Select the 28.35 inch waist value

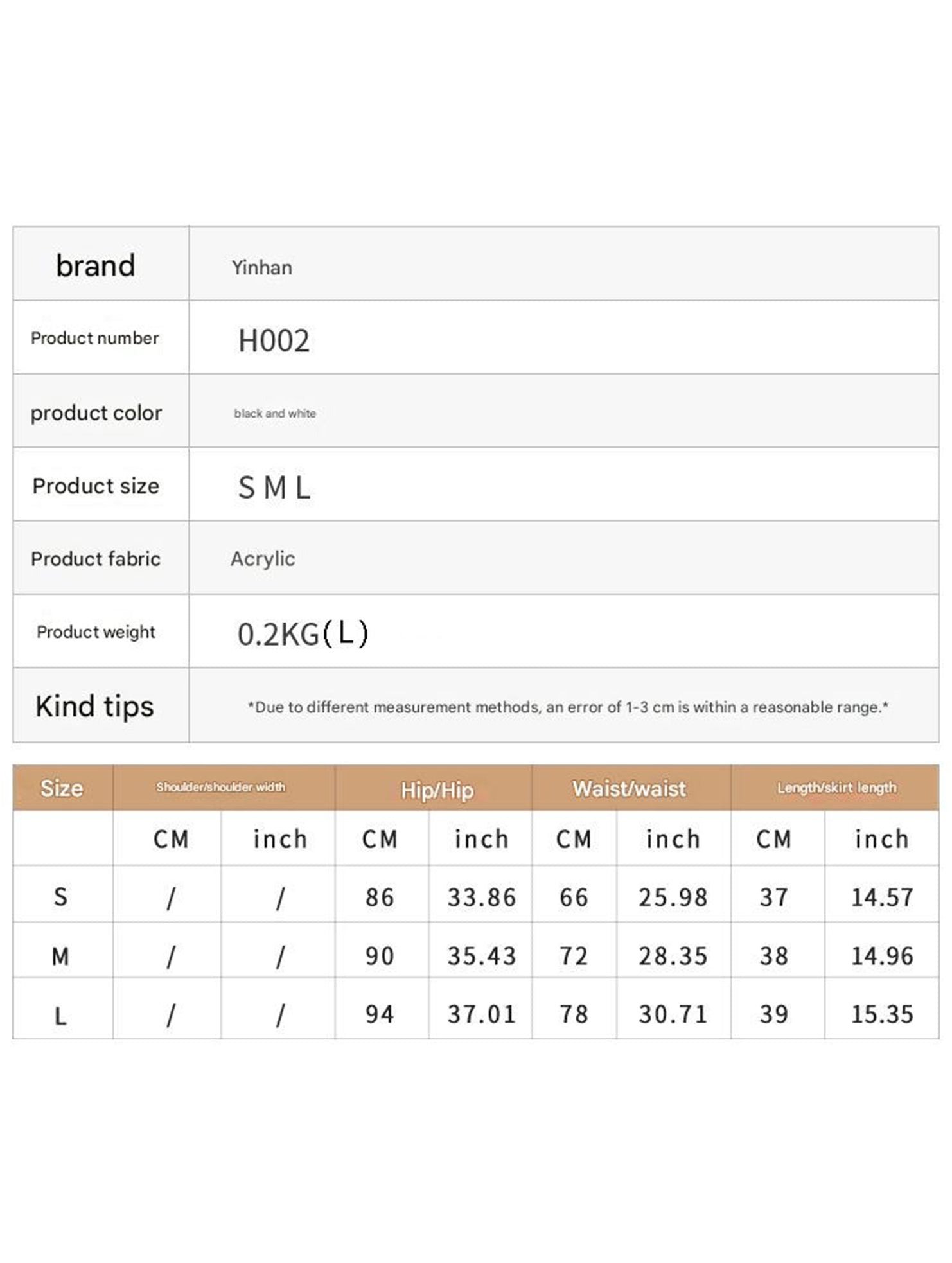(673, 957)
